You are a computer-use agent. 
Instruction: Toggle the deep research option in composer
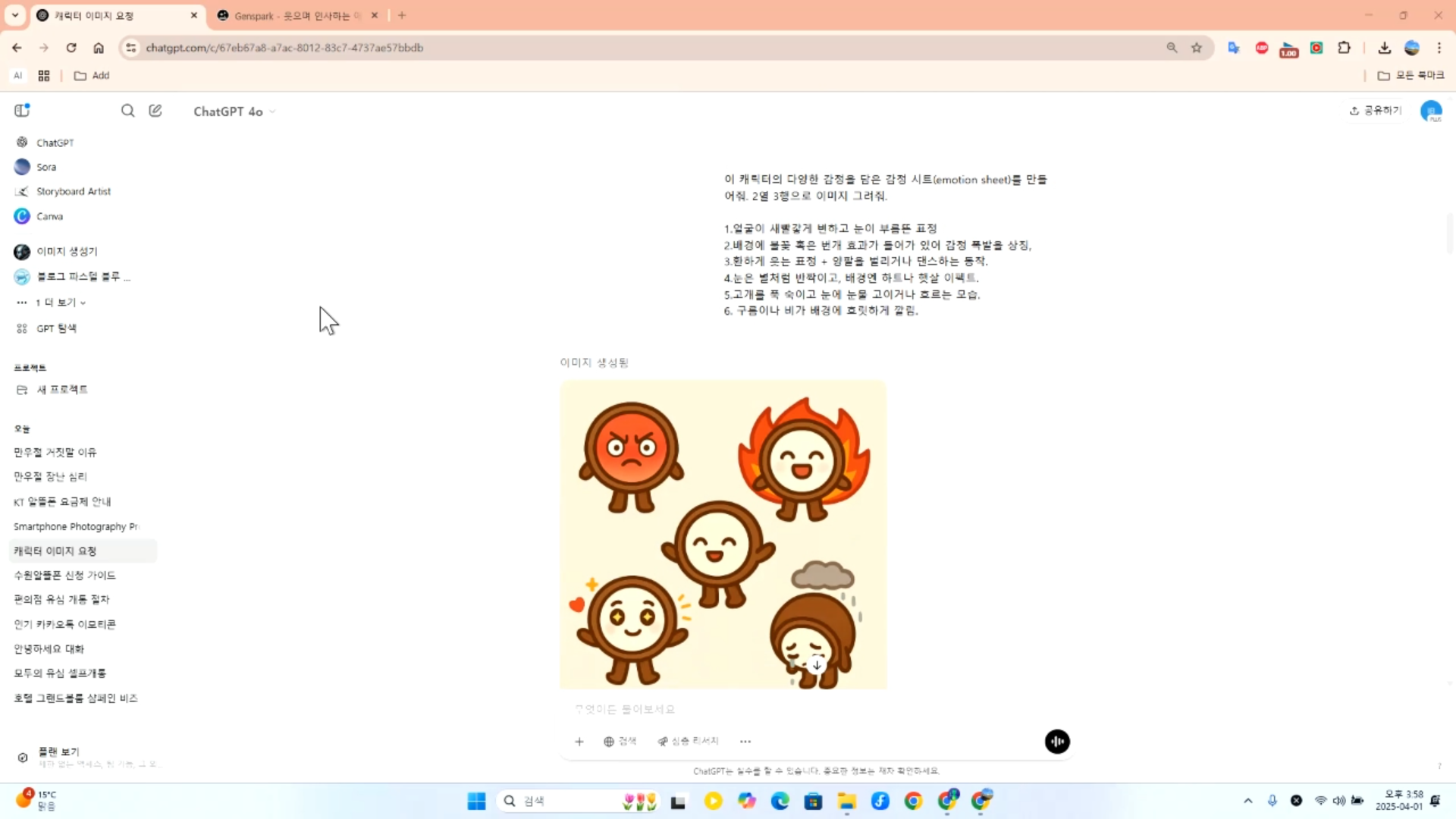tap(689, 742)
